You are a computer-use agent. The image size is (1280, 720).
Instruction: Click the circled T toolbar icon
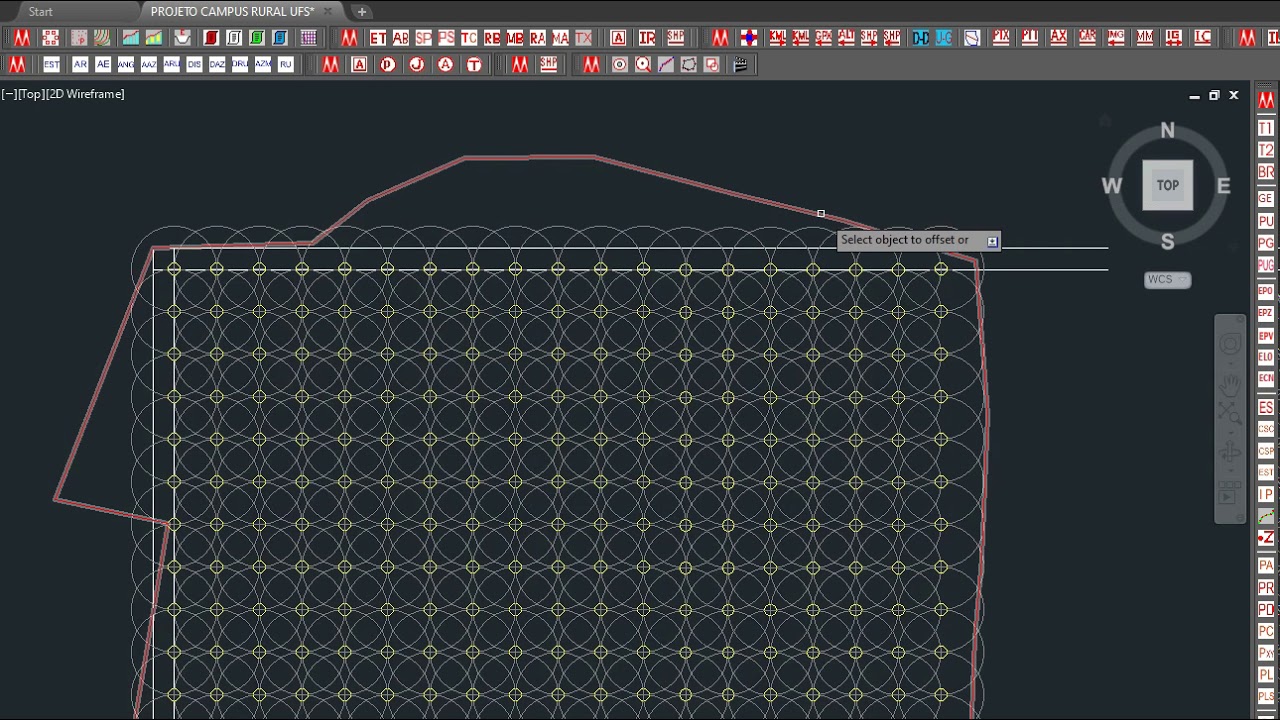tap(474, 64)
